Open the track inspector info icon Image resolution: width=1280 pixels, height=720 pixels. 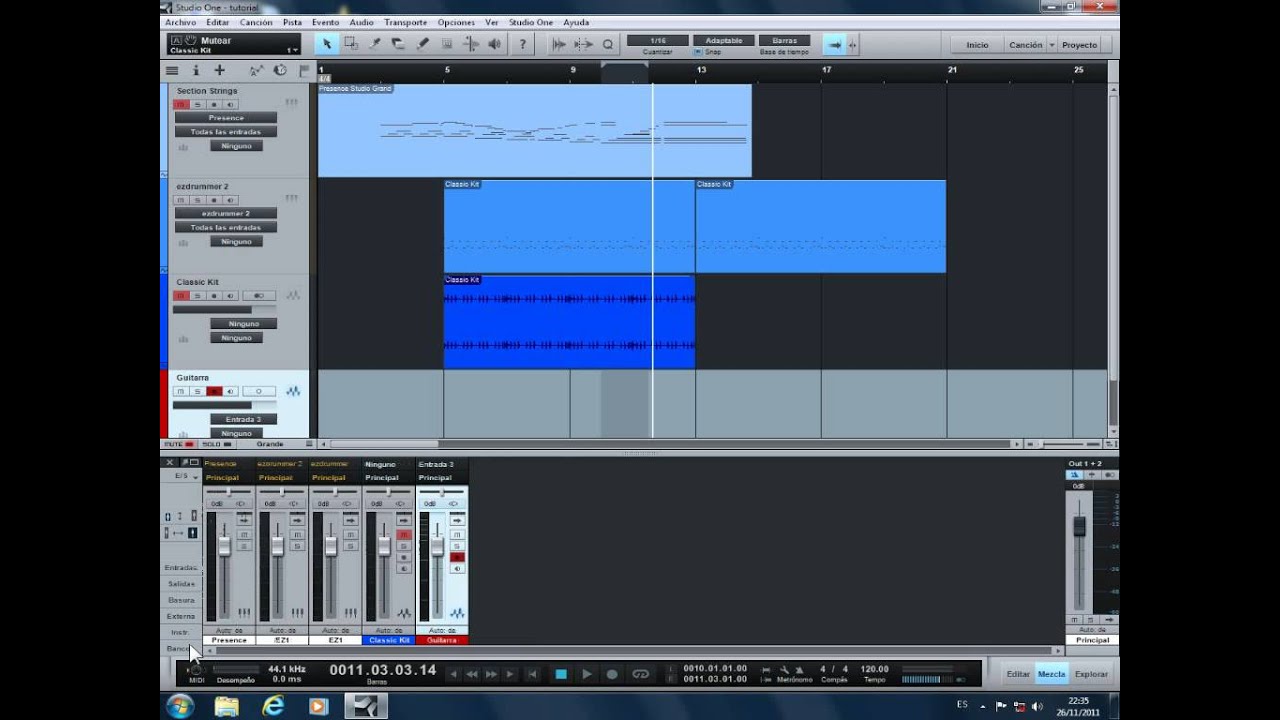196,71
